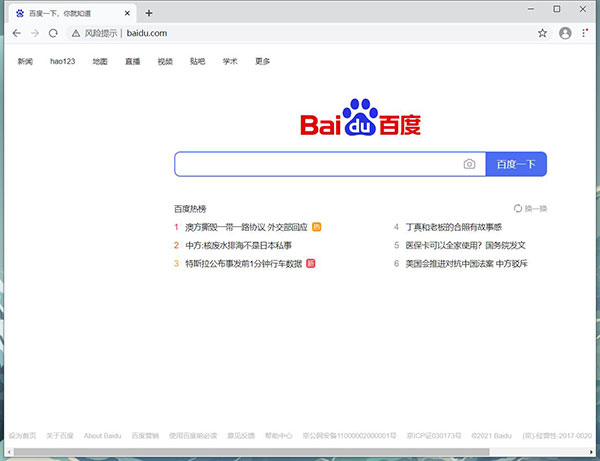This screenshot has height=461, width=600.
Task: Open the Chrome three-dot menu
Action: point(584,33)
